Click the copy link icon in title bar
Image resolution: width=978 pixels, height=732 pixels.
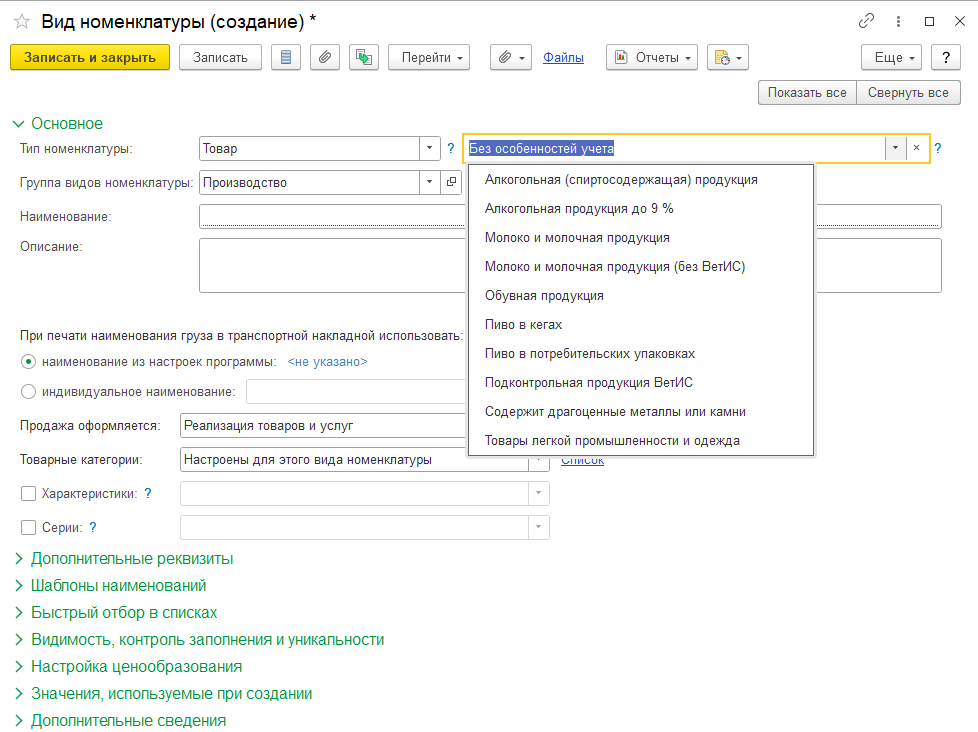tap(866, 21)
